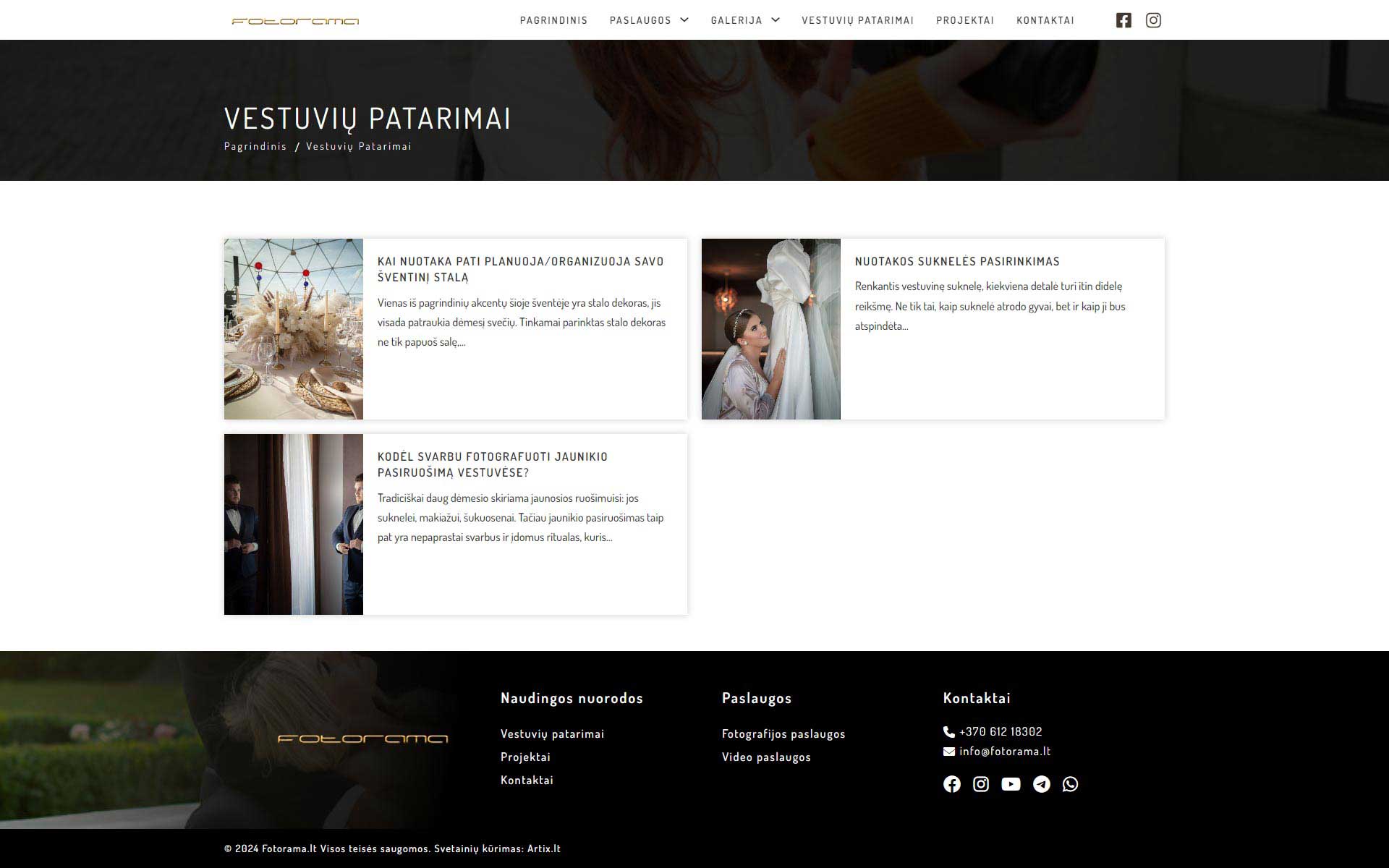Expand the Paslaugos menu chevron

[684, 20]
